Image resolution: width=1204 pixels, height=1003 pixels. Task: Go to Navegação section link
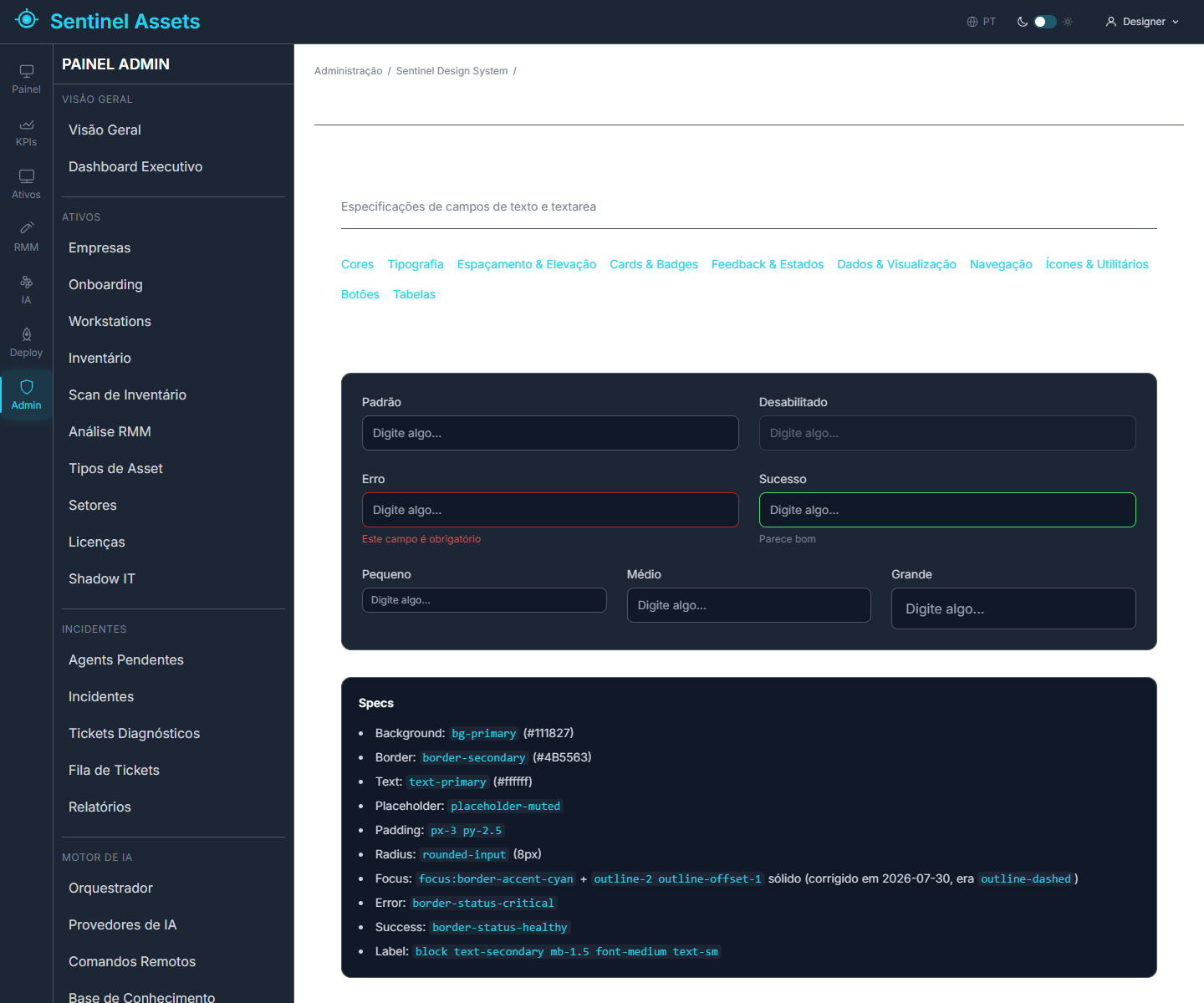(x=1001, y=264)
